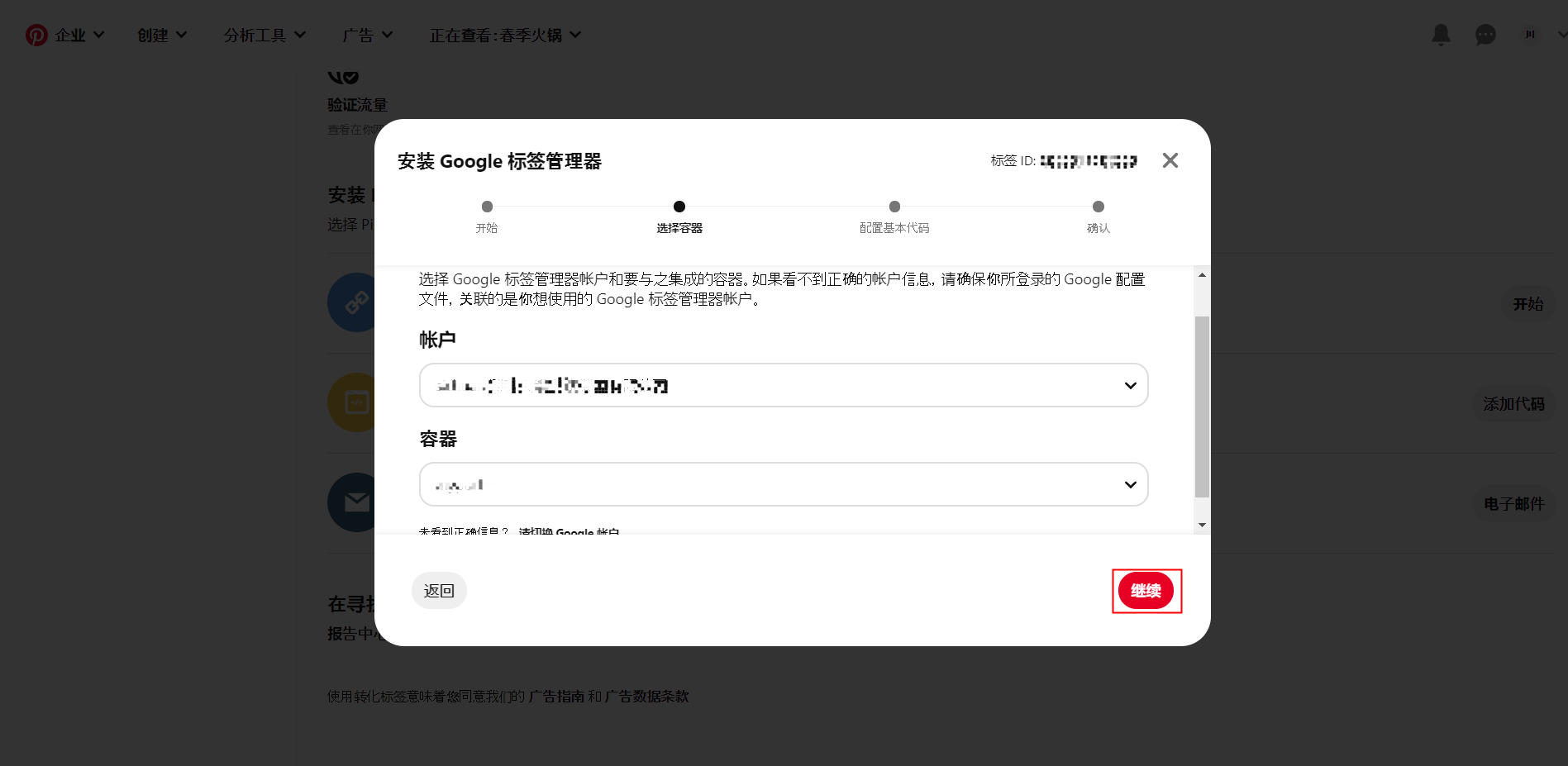Open the 容器 dropdown
The image size is (1568, 766).
click(x=784, y=484)
